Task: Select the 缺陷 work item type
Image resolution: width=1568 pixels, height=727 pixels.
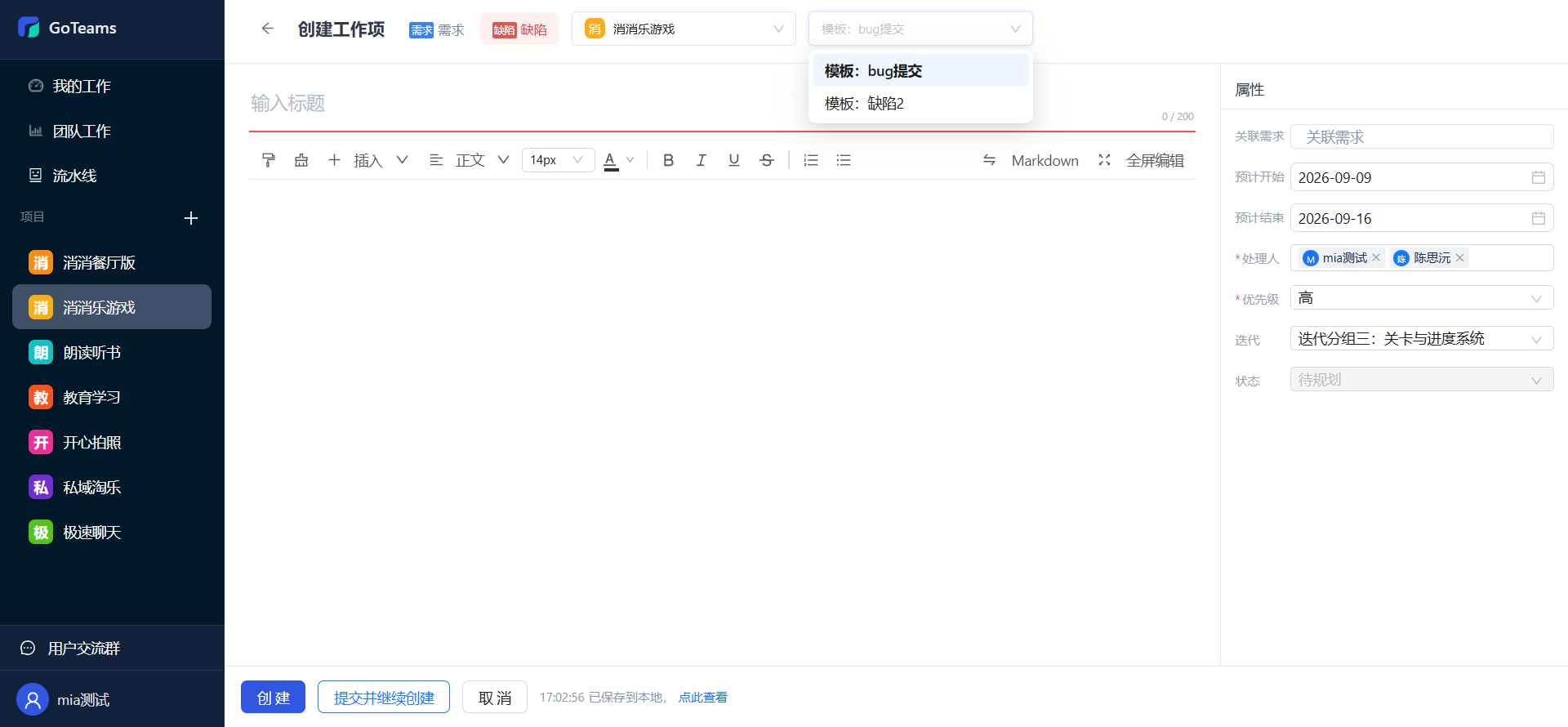Action: pos(519,29)
